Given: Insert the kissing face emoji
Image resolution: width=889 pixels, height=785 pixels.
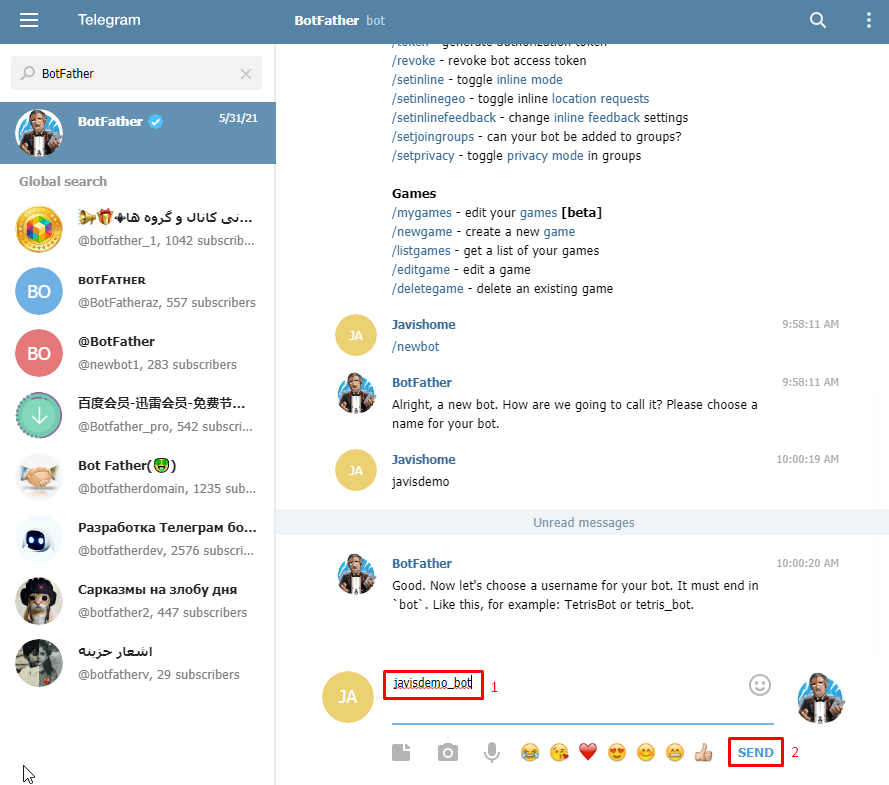Looking at the screenshot, I should pyautogui.click(x=559, y=753).
